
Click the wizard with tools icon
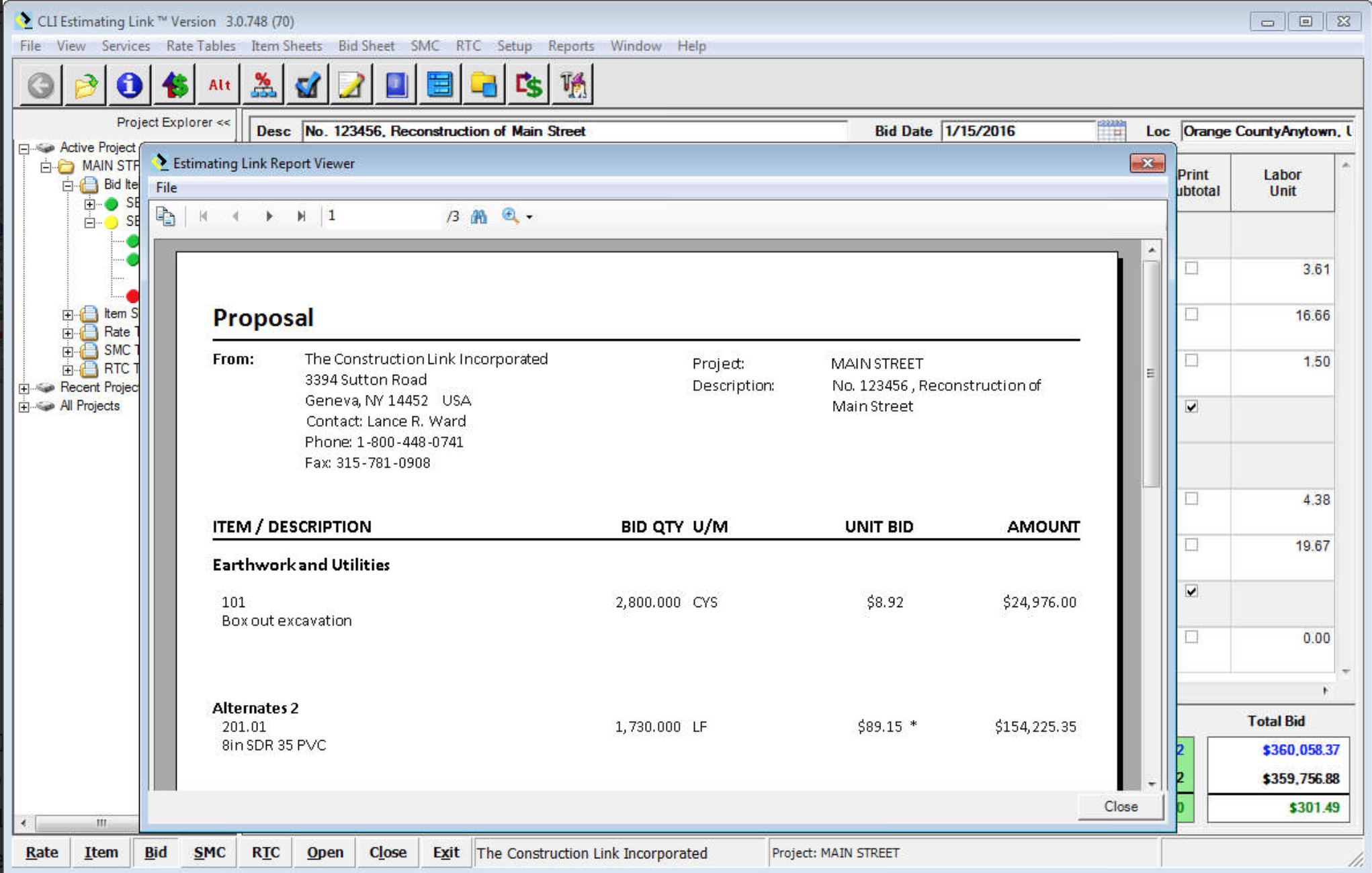pos(573,85)
